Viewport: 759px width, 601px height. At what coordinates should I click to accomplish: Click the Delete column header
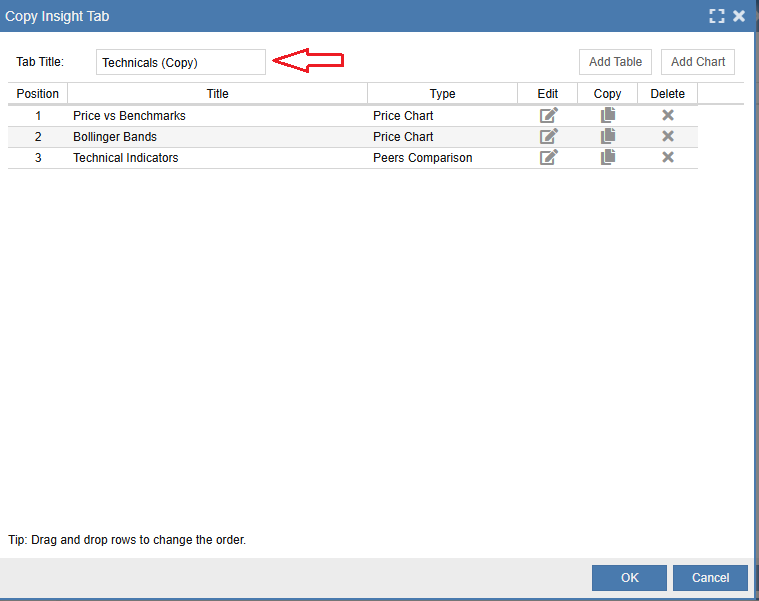click(668, 94)
